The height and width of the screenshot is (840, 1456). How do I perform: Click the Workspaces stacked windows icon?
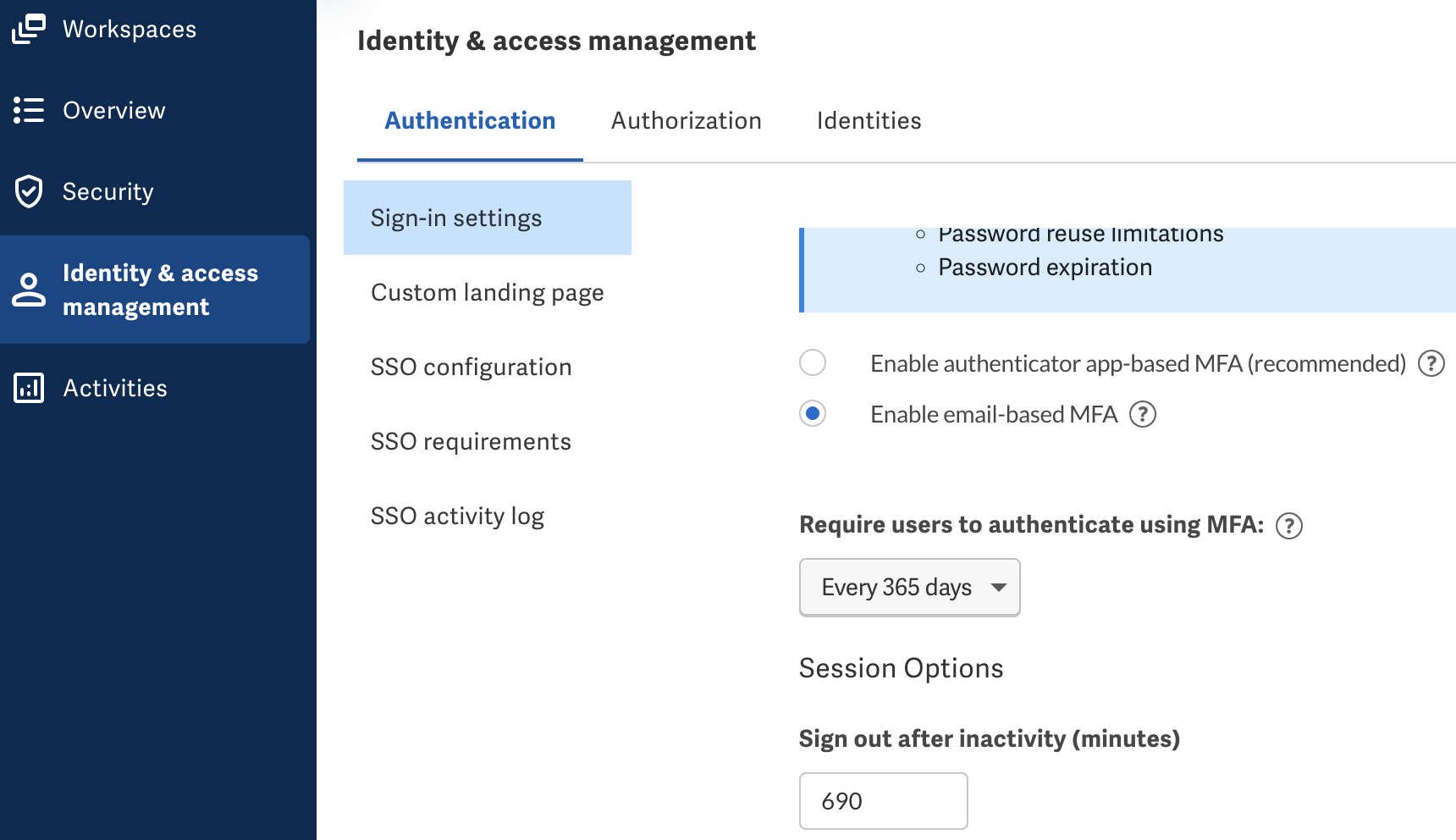point(29,29)
